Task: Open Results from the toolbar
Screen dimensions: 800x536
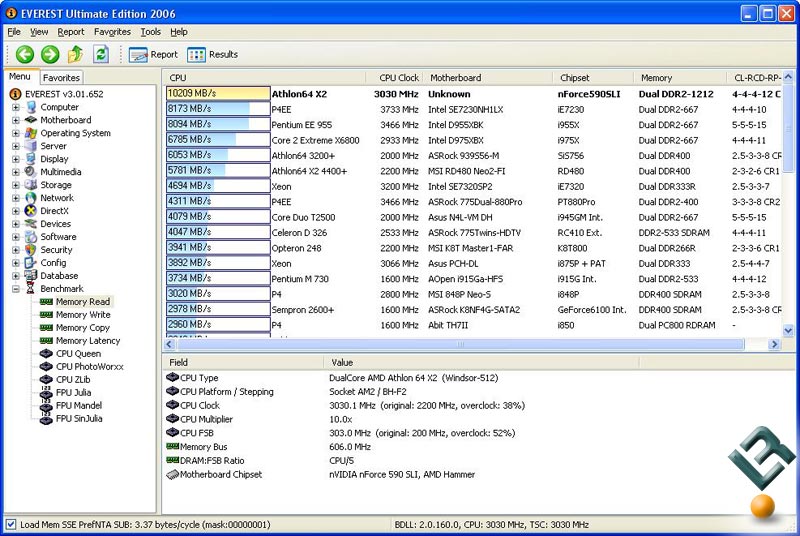Action: tap(213, 55)
